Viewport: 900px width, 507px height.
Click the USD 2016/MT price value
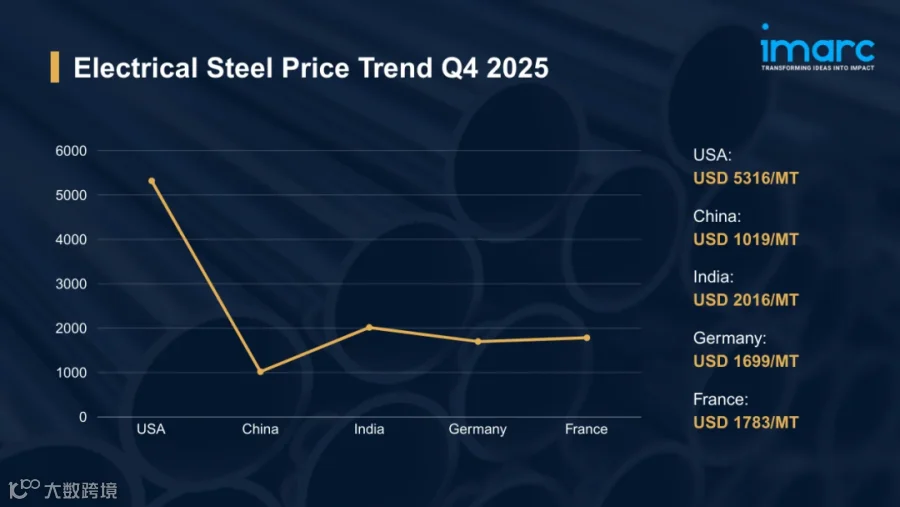coord(746,300)
